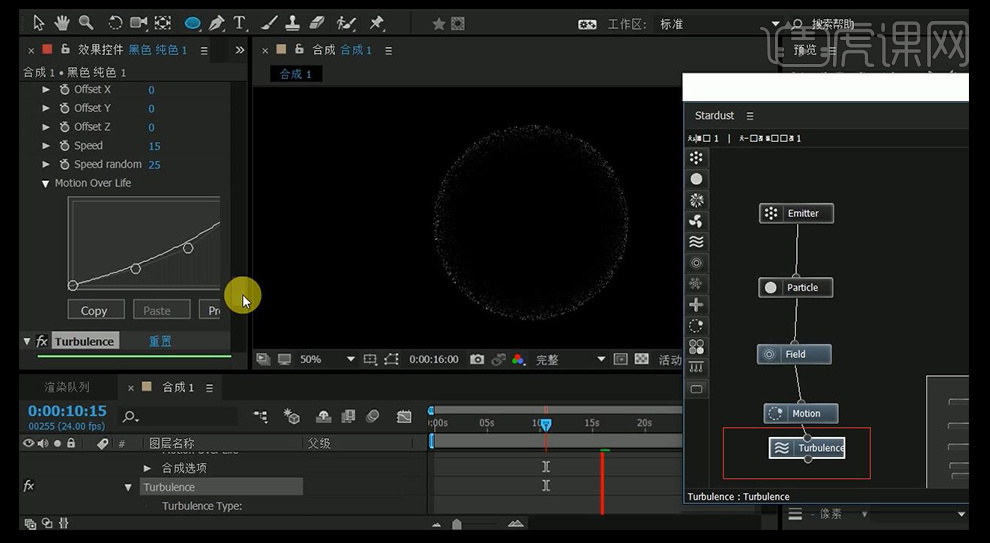This screenshot has width=990, height=543.
Task: Click the Emitter icon in Stardust sidebar
Action: click(x=696, y=158)
